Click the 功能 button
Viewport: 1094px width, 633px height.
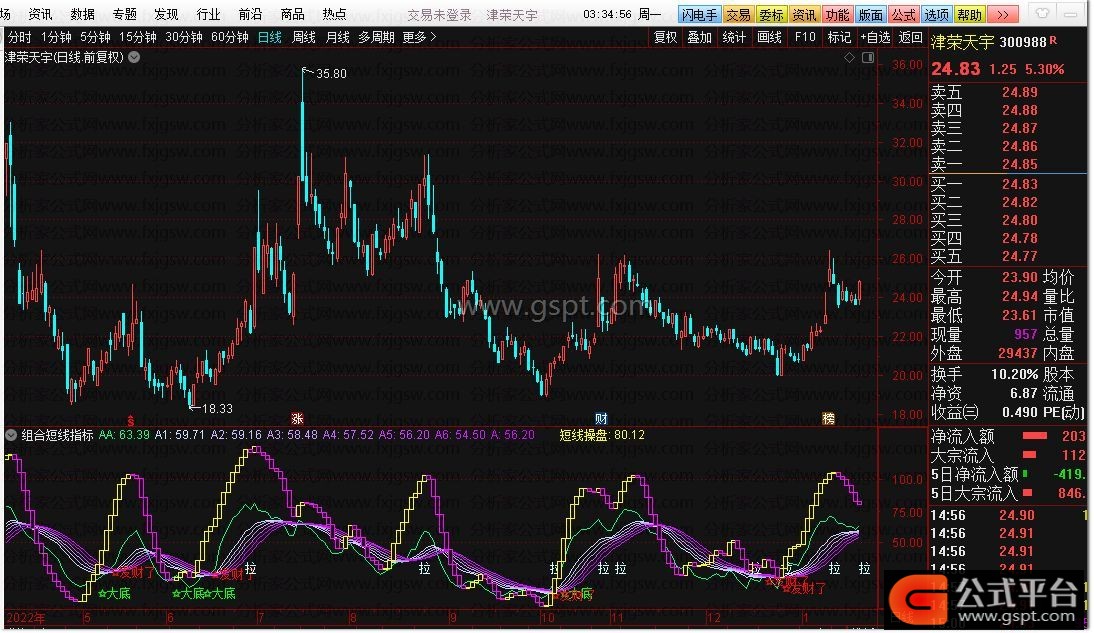click(837, 15)
